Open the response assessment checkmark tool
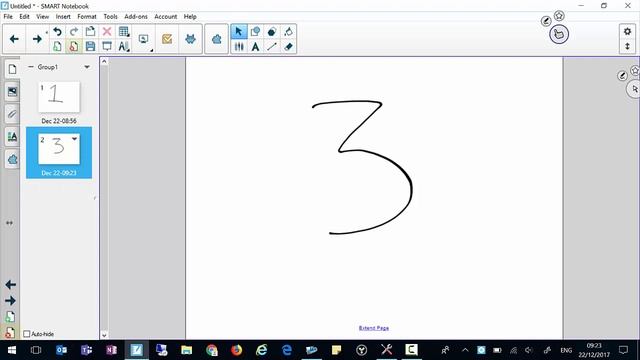Viewport: 640px width, 360px height. pos(167,39)
